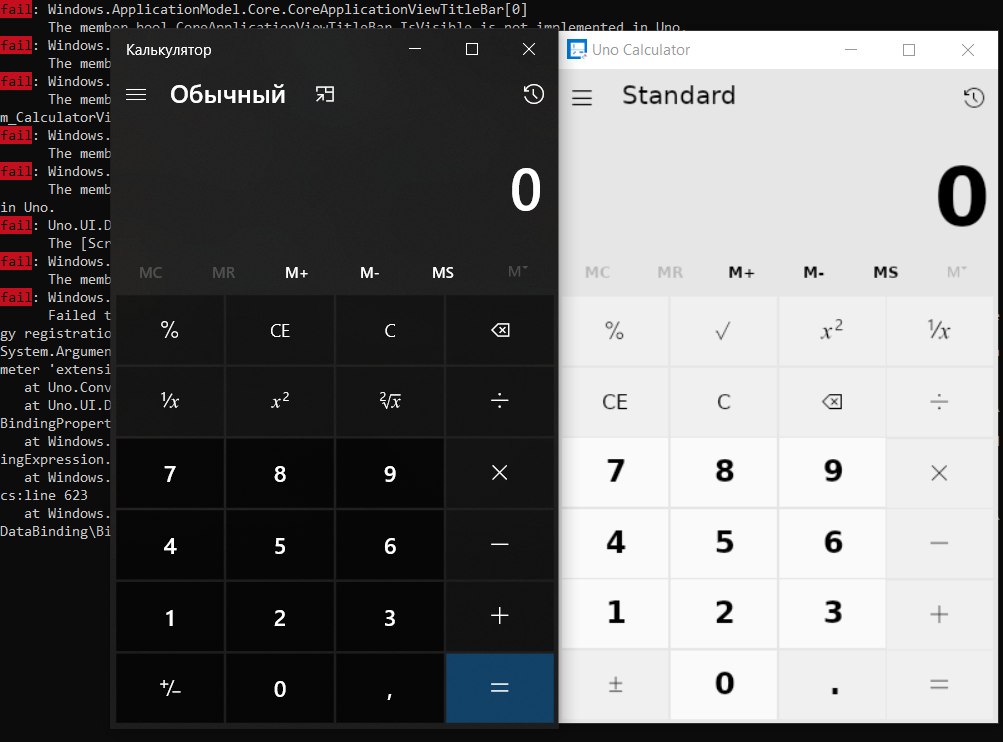Viewport: 1003px width, 742px height.
Task: Click x² square key in Калькулятор
Action: [280, 401]
